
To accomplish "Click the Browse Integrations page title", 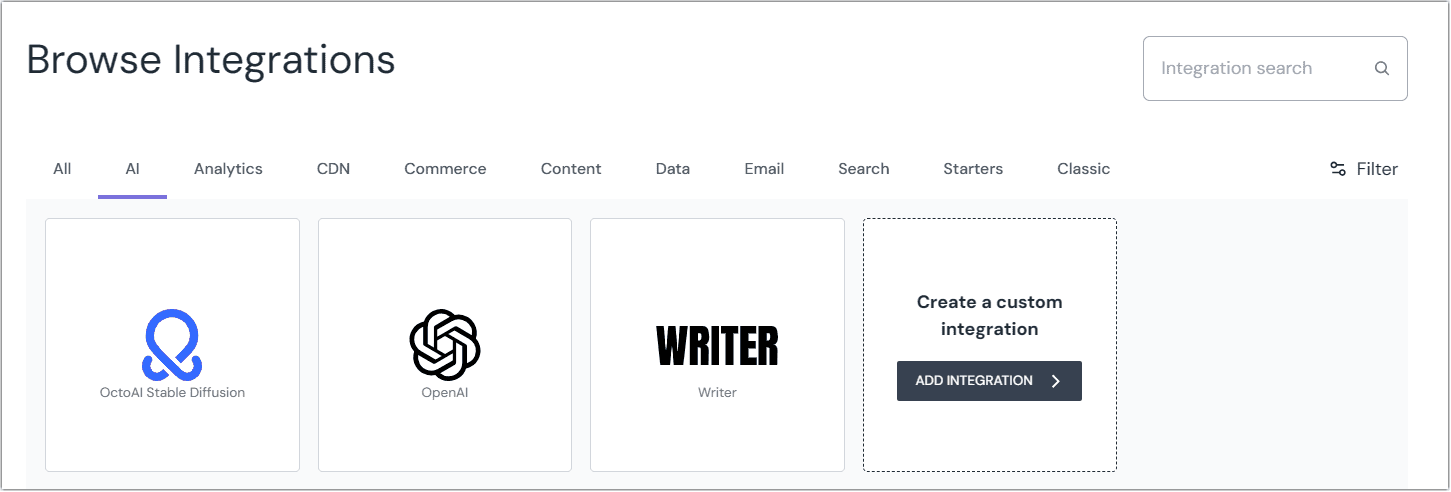I will click(211, 60).
